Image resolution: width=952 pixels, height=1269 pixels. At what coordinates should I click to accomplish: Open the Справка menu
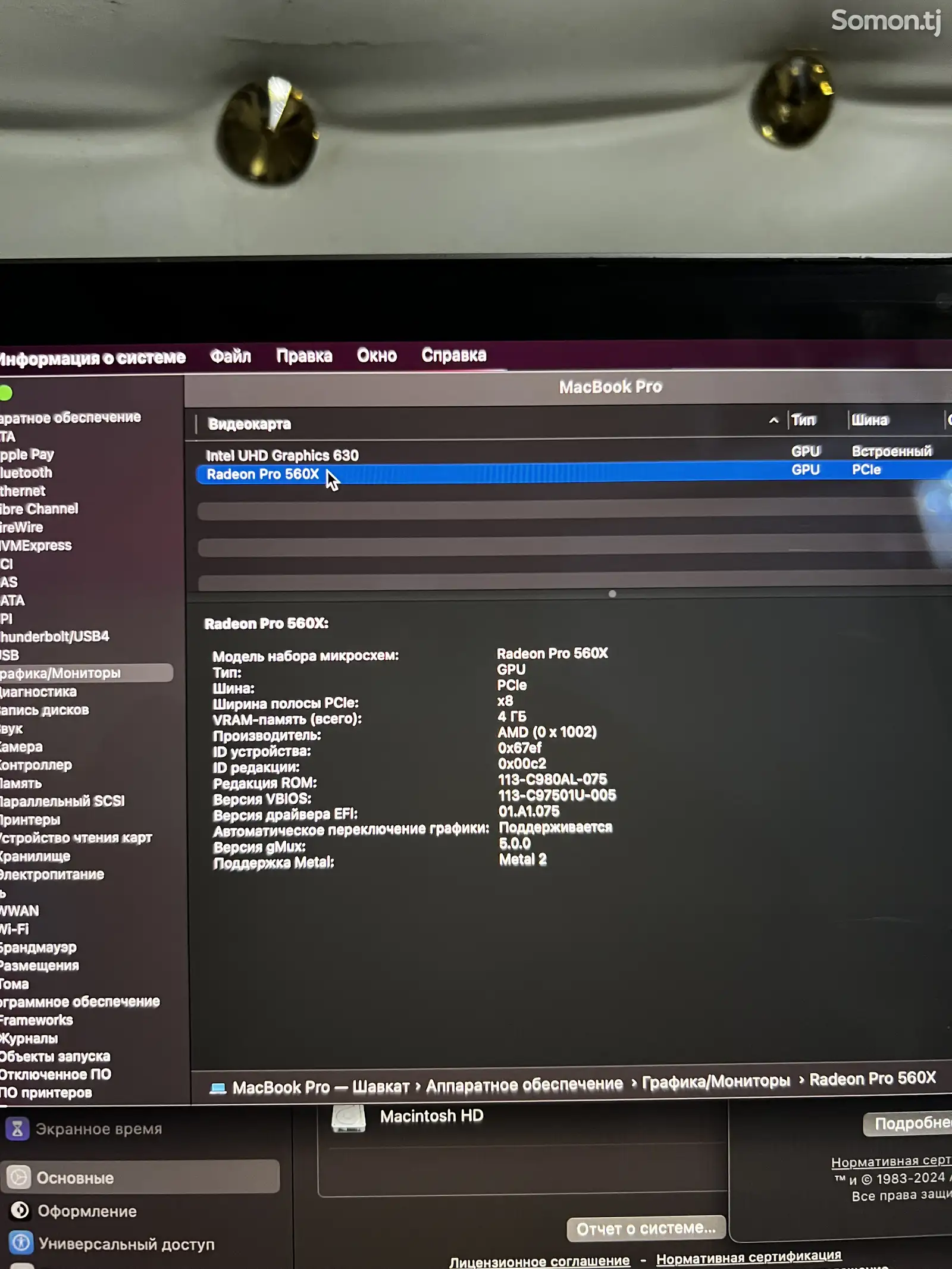click(x=454, y=355)
